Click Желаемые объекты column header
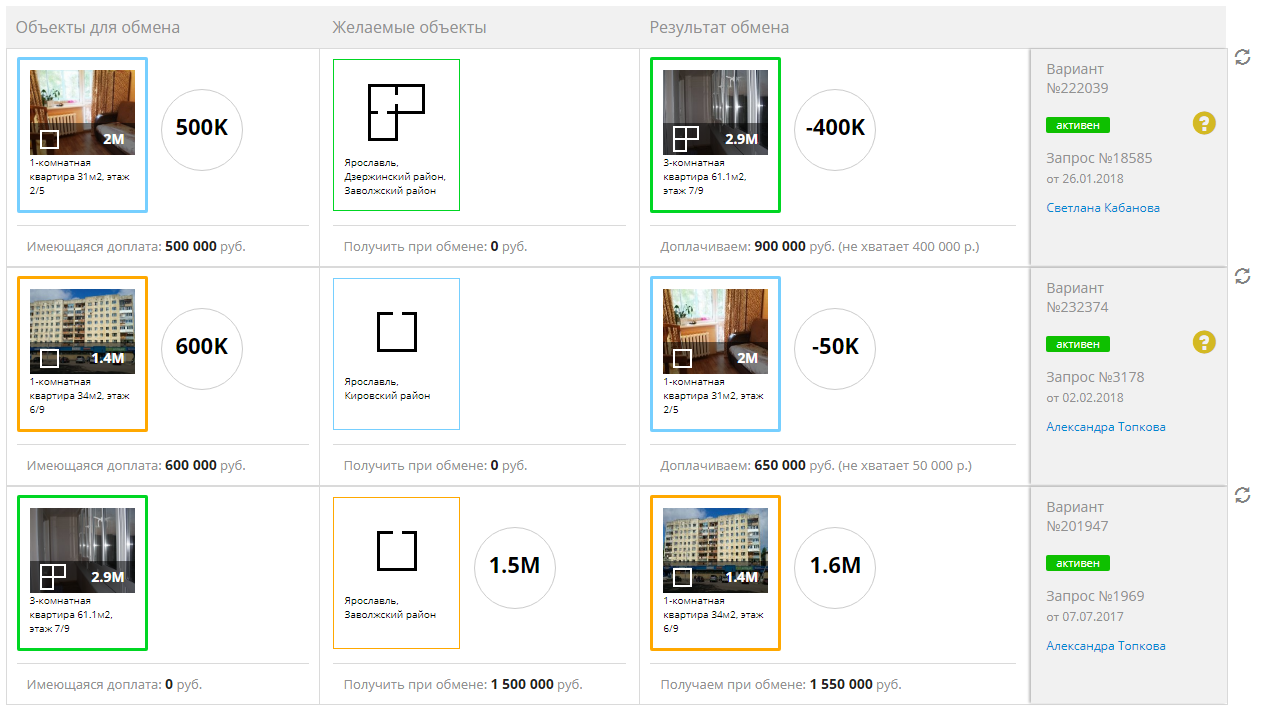This screenshot has width=1262, height=713. [x=409, y=28]
